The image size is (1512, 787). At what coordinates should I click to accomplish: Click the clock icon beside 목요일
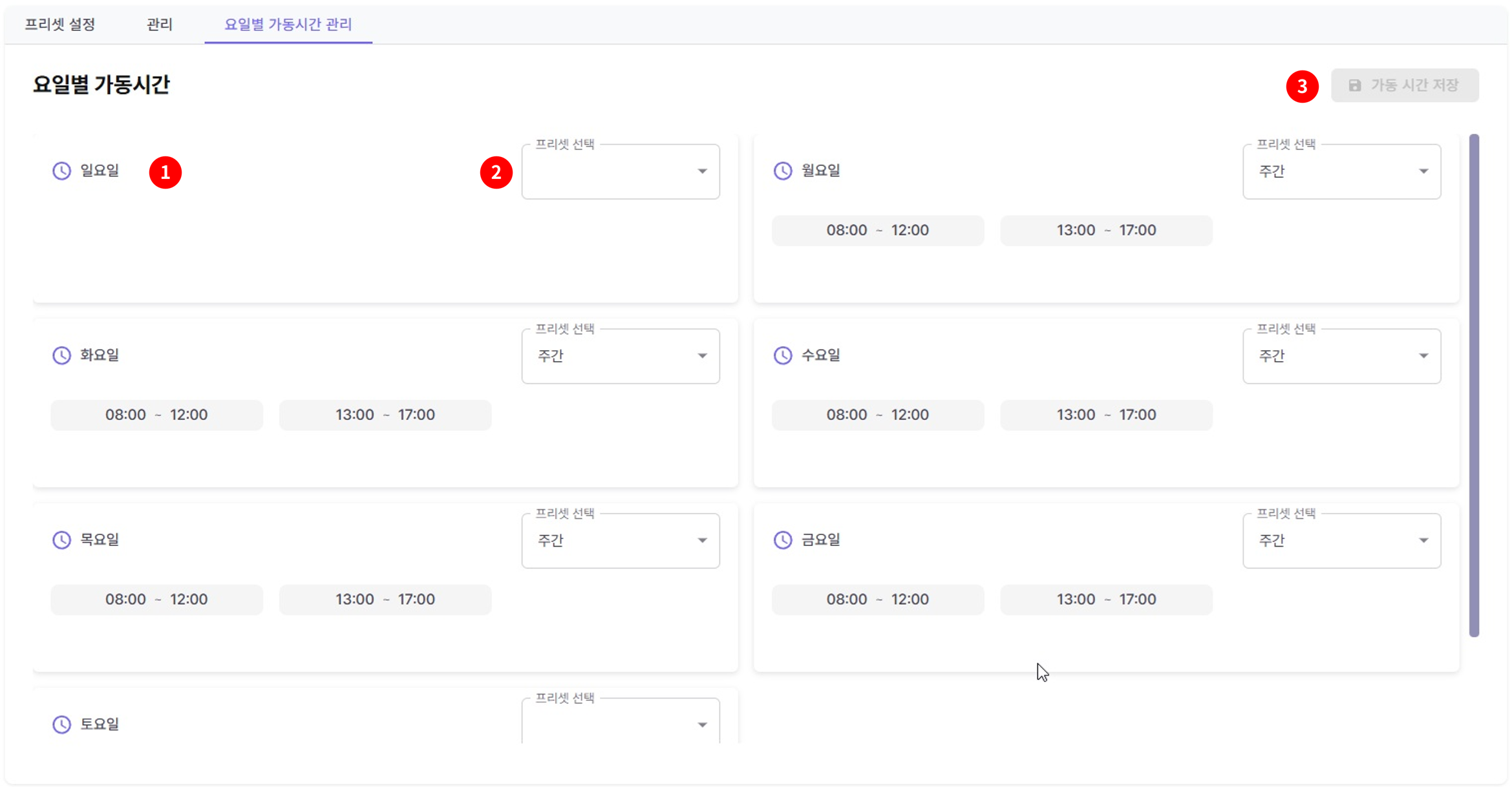[x=61, y=540]
